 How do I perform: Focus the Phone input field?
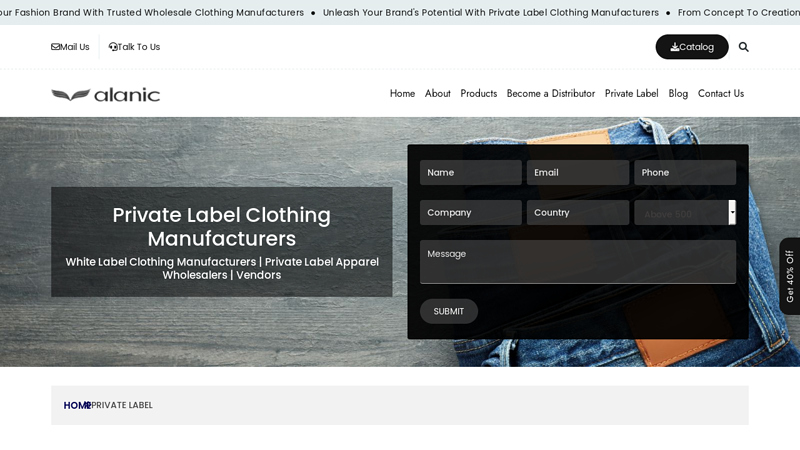[685, 172]
